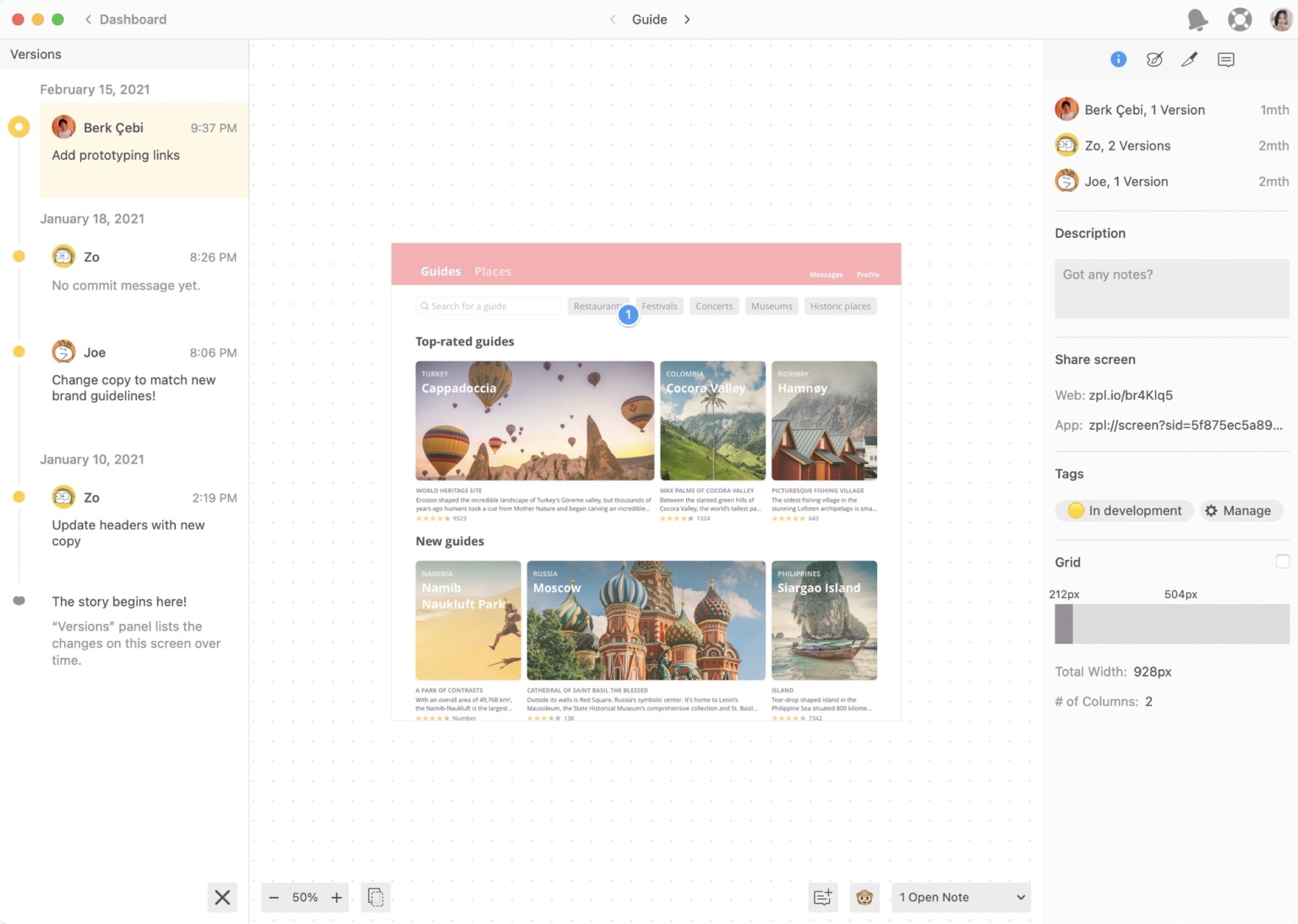Select the Styleguide colors icon
Screen dimensions: 1298x924
pos(1154,59)
